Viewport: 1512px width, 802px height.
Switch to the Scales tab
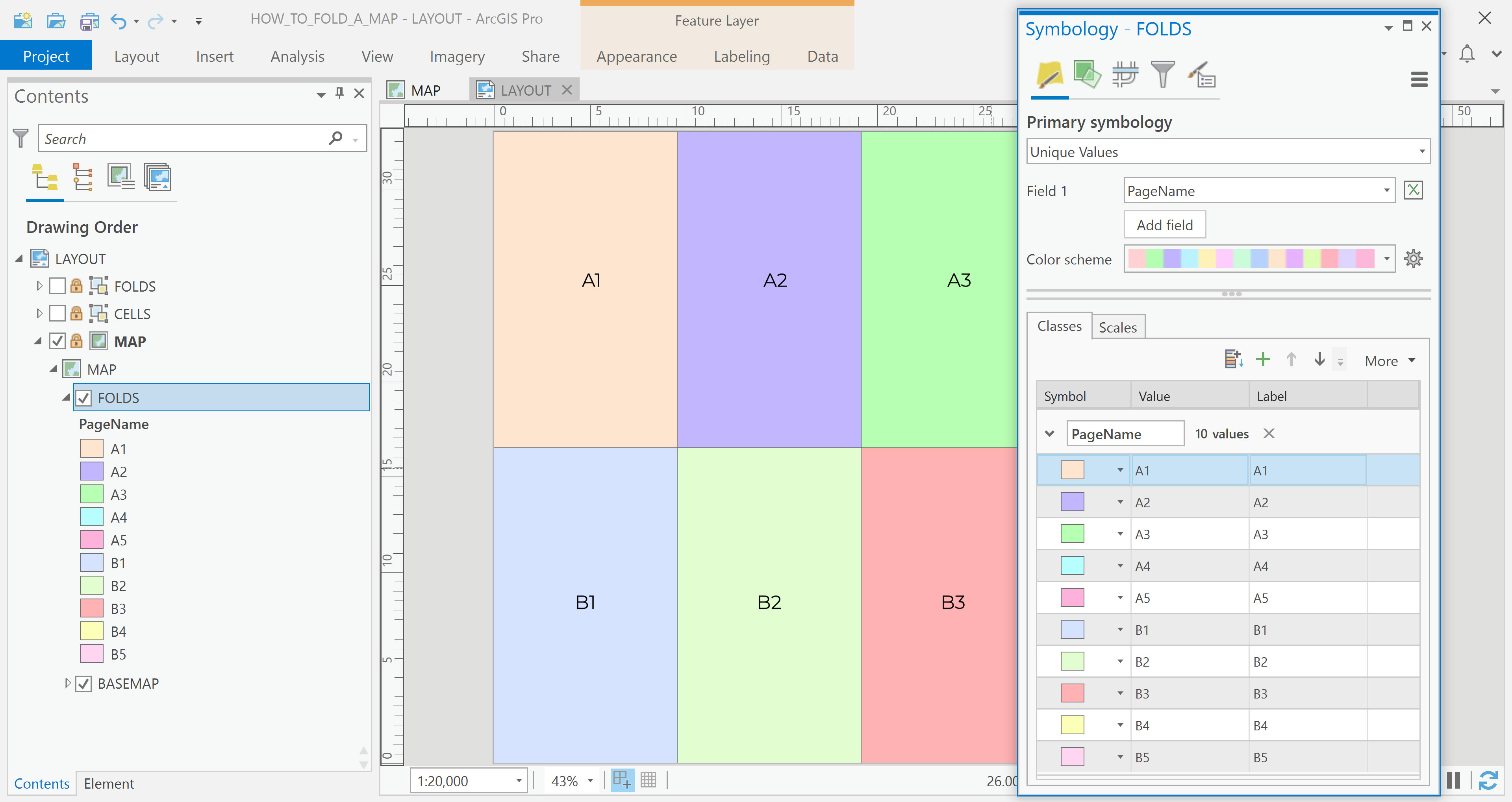coord(1117,327)
